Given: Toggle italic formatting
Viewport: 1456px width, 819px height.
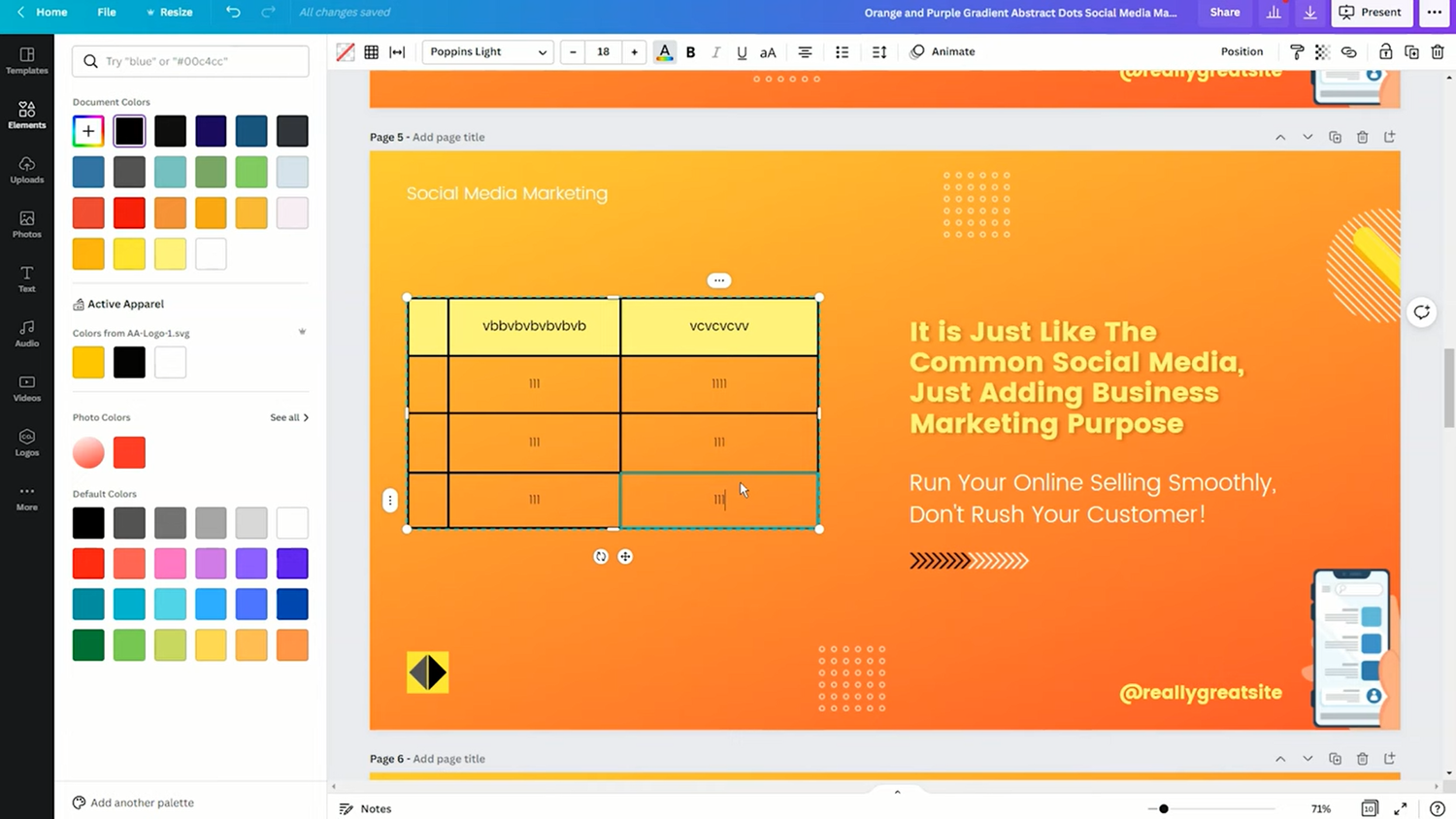Looking at the screenshot, I should point(715,51).
